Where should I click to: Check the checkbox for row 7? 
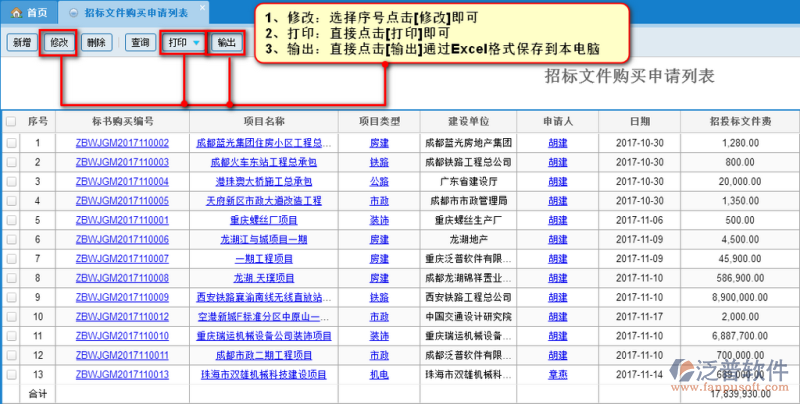coord(11,259)
